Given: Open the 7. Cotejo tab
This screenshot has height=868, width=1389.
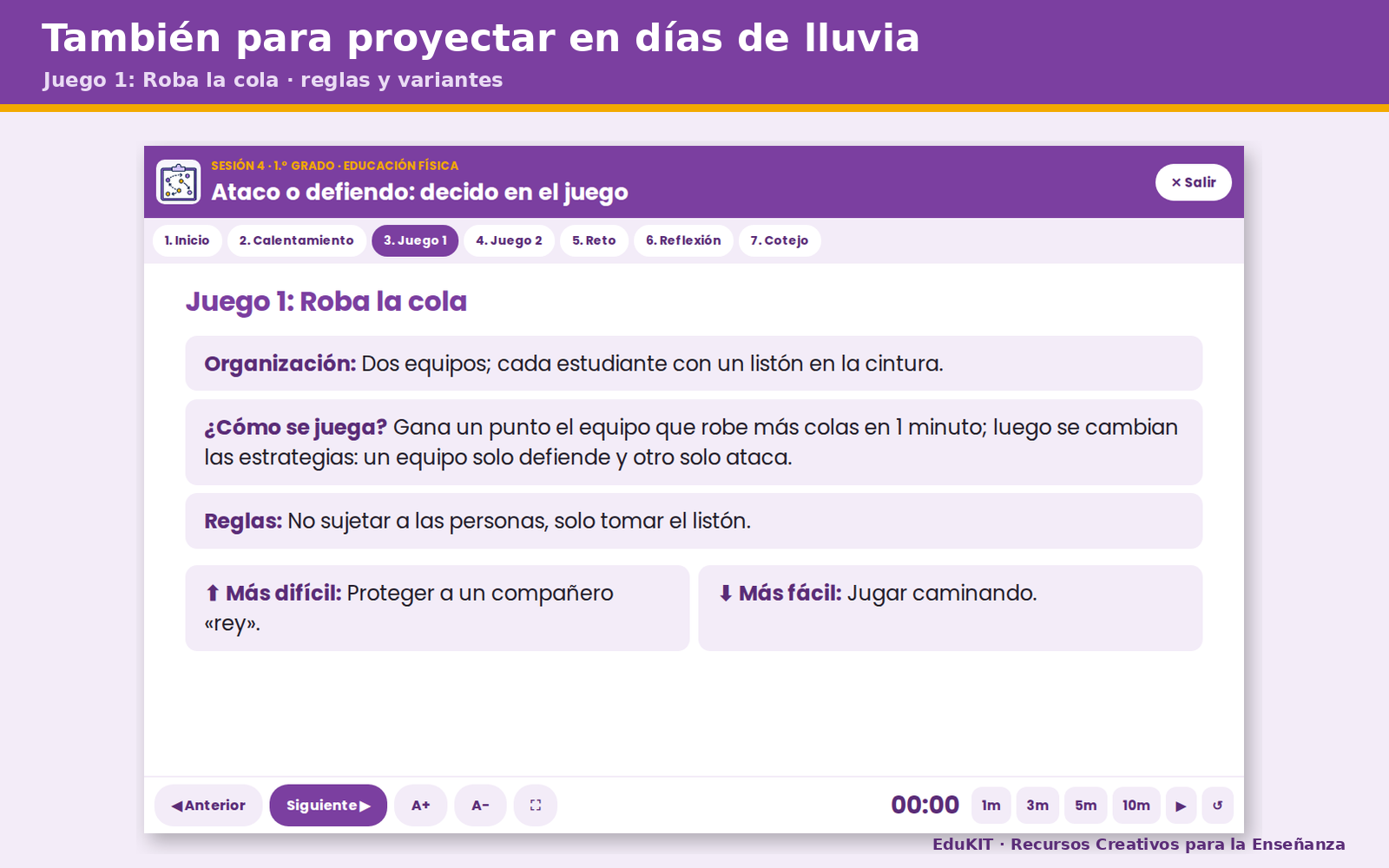Looking at the screenshot, I should click(x=780, y=240).
